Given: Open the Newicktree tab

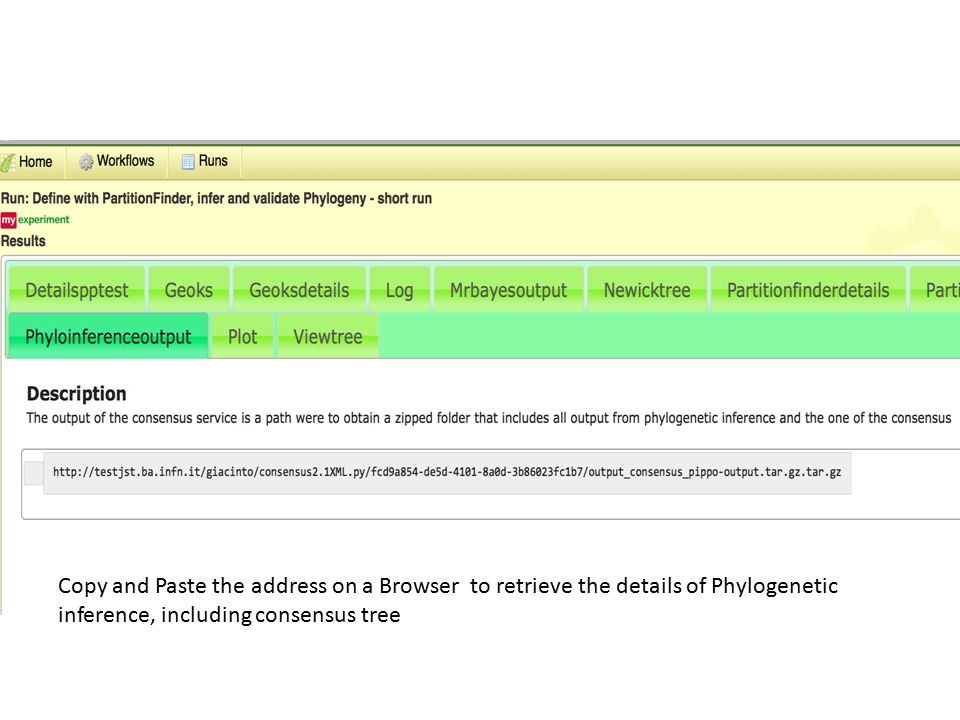Looking at the screenshot, I should [x=647, y=290].
